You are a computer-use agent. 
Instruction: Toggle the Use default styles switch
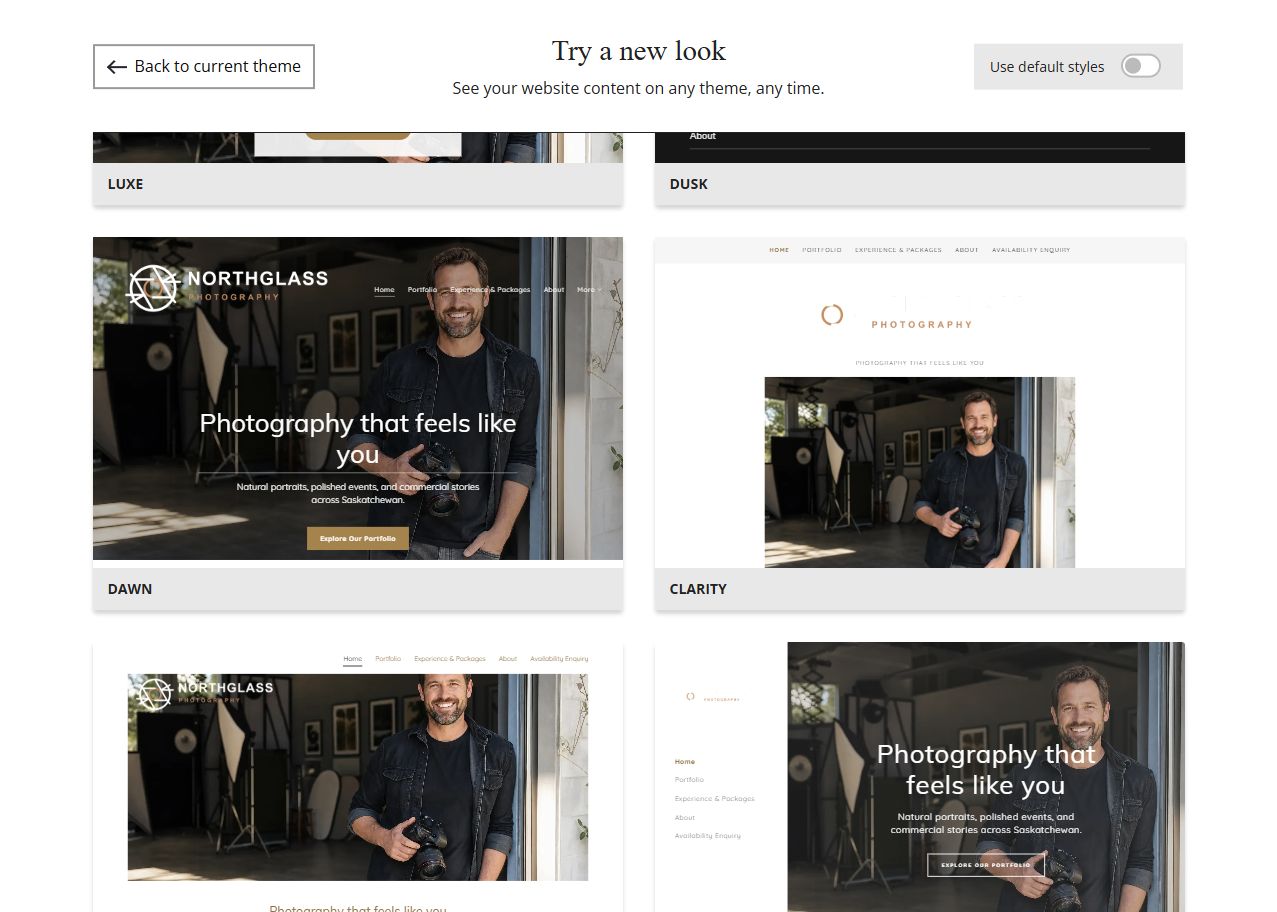1140,66
